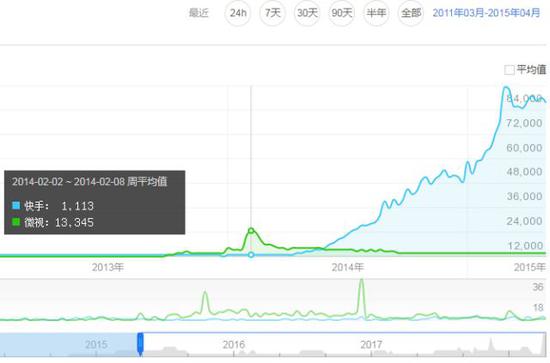Click the 2017 label in timeline scrubber
Image resolution: width=550 pixels, height=363 pixels.
(371, 344)
